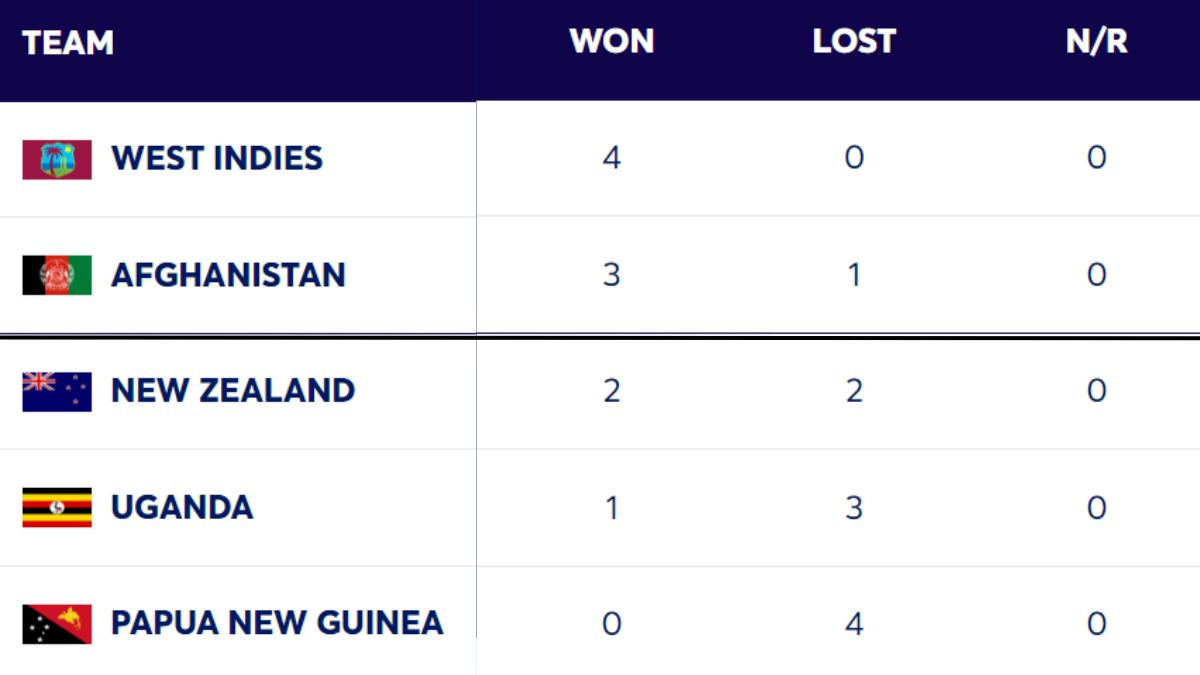
Task: Click Uganda's lost count of 3
Action: click(854, 507)
